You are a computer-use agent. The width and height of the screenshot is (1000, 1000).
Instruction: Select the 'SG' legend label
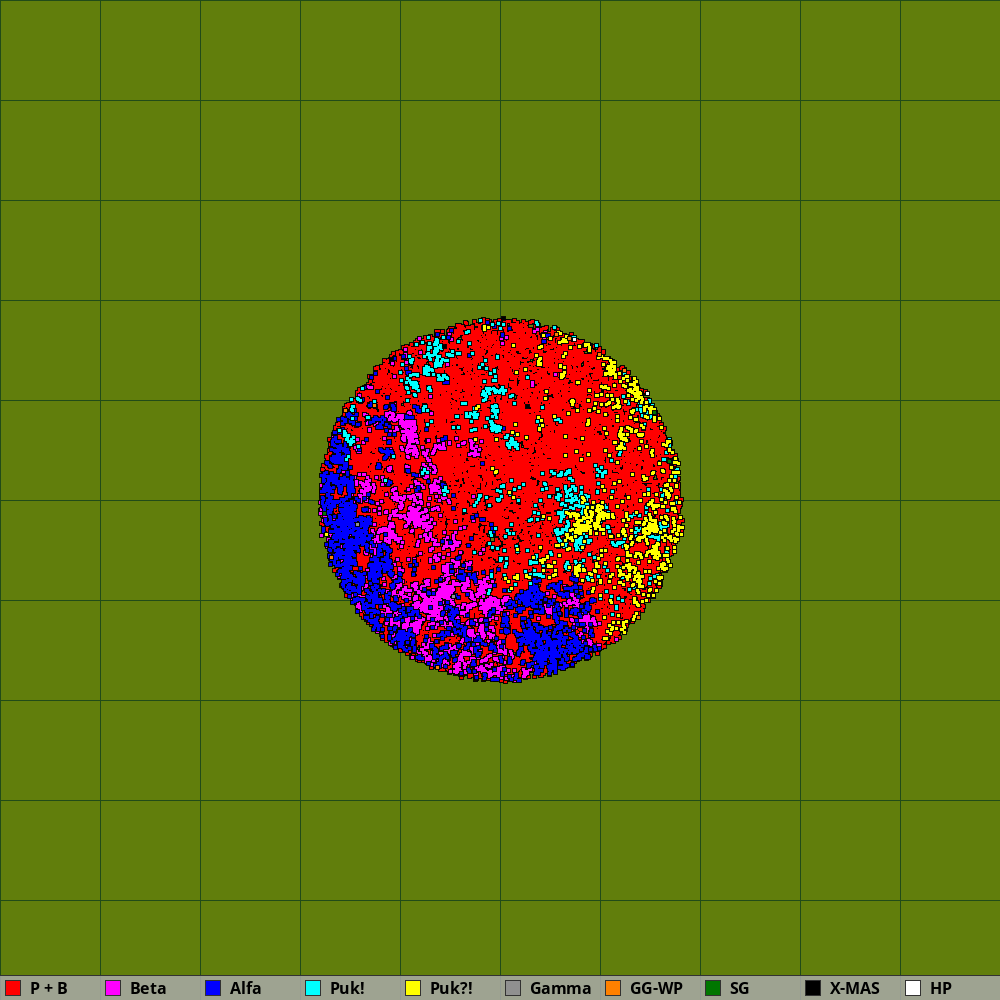[x=739, y=988]
